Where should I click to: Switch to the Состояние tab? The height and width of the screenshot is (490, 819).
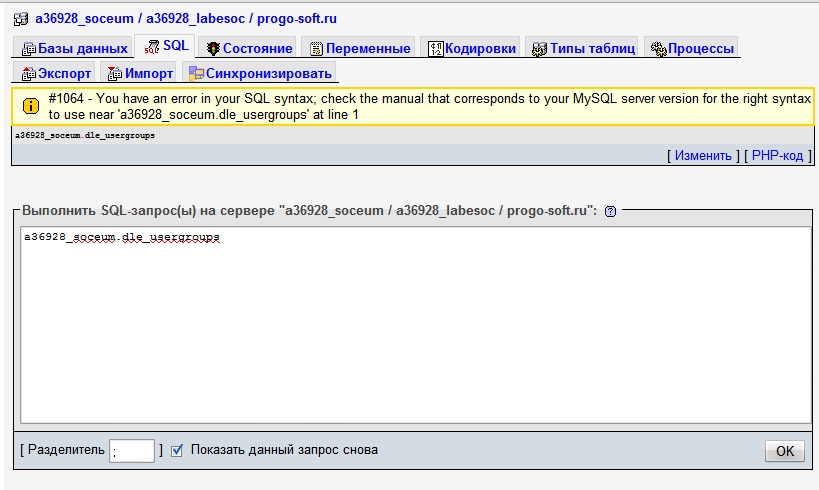(x=257, y=48)
